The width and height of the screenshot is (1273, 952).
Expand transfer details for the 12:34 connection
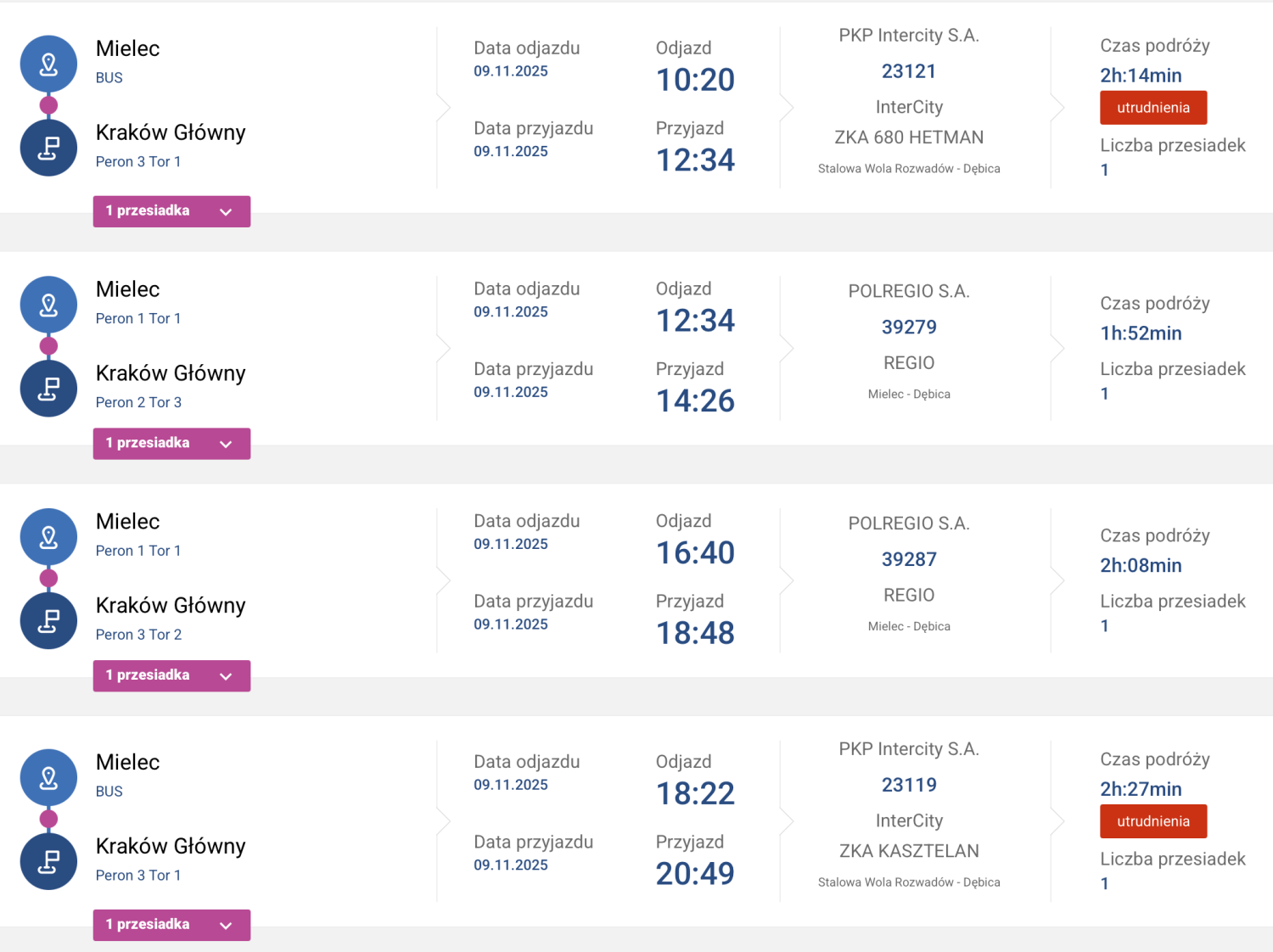171,444
